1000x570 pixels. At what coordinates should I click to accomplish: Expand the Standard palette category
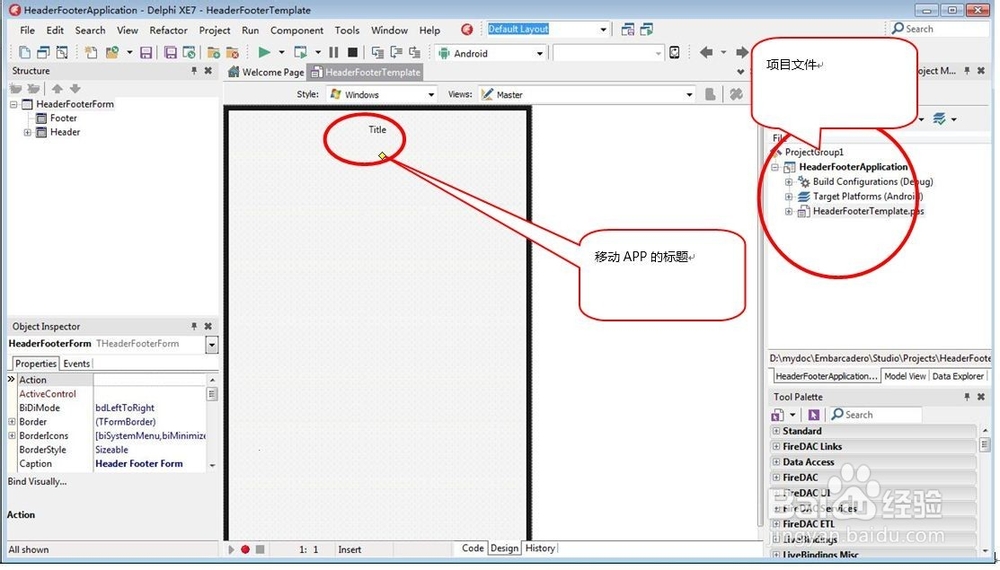776,431
